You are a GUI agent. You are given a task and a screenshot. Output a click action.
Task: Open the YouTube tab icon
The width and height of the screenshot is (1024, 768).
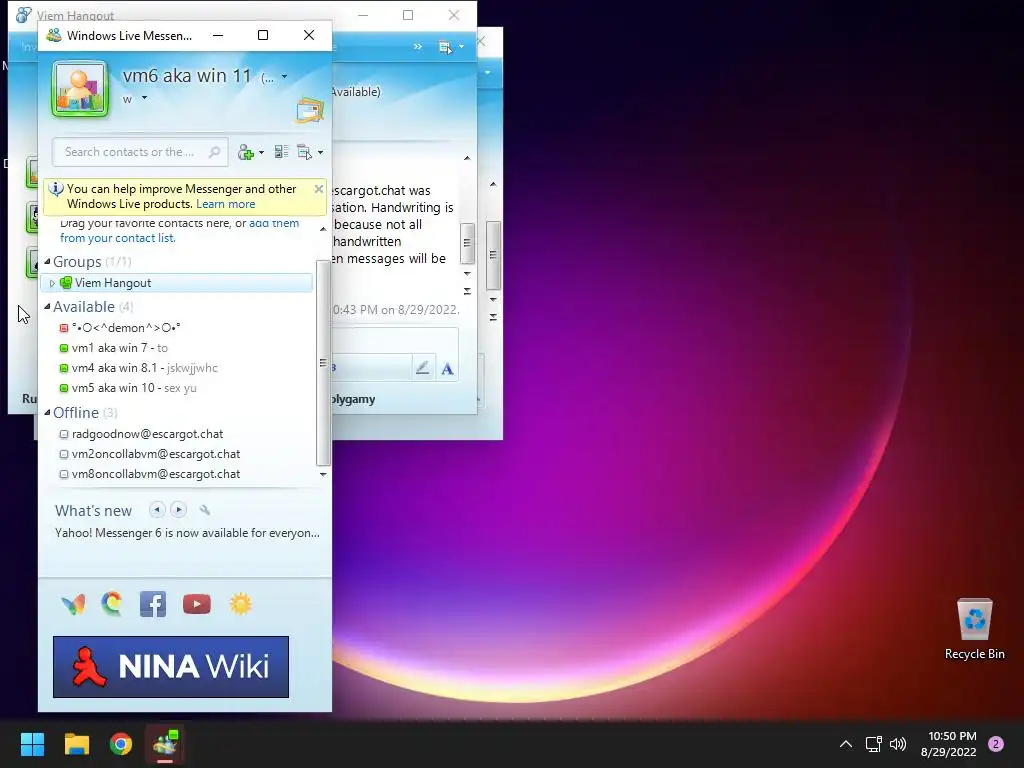(197, 604)
